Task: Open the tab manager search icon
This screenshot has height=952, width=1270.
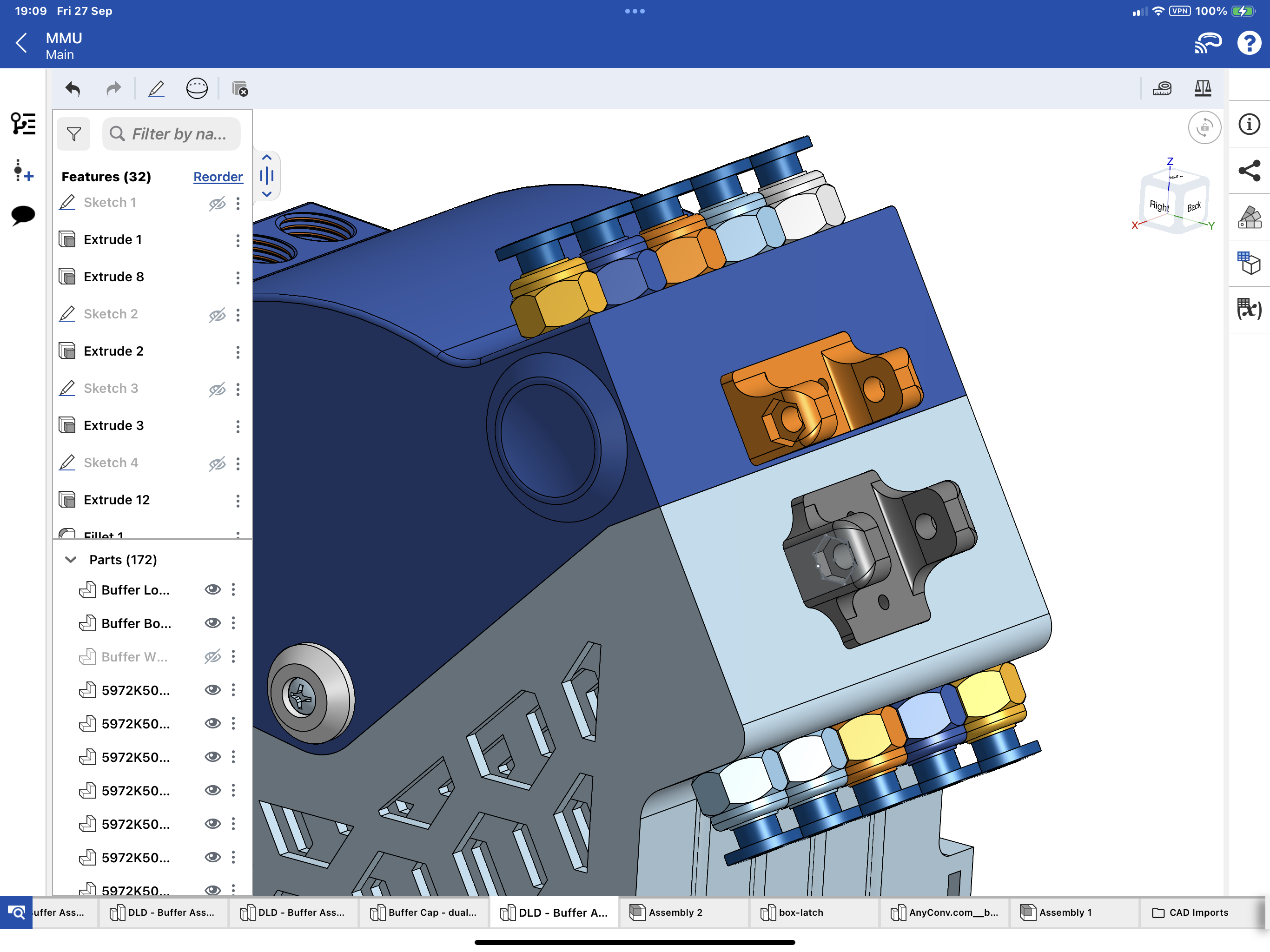Action: [16, 912]
